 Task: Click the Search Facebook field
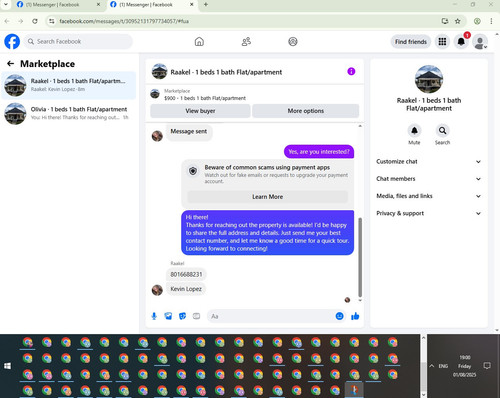coord(78,42)
